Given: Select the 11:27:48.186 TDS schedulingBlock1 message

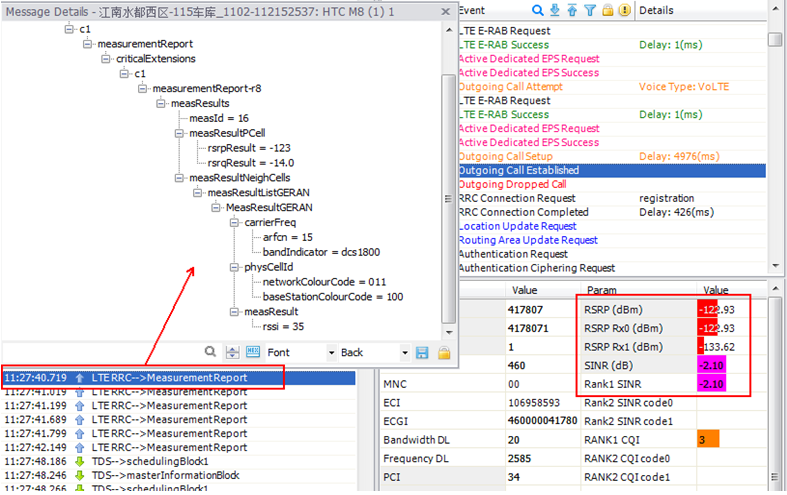Looking at the screenshot, I should (x=179, y=461).
